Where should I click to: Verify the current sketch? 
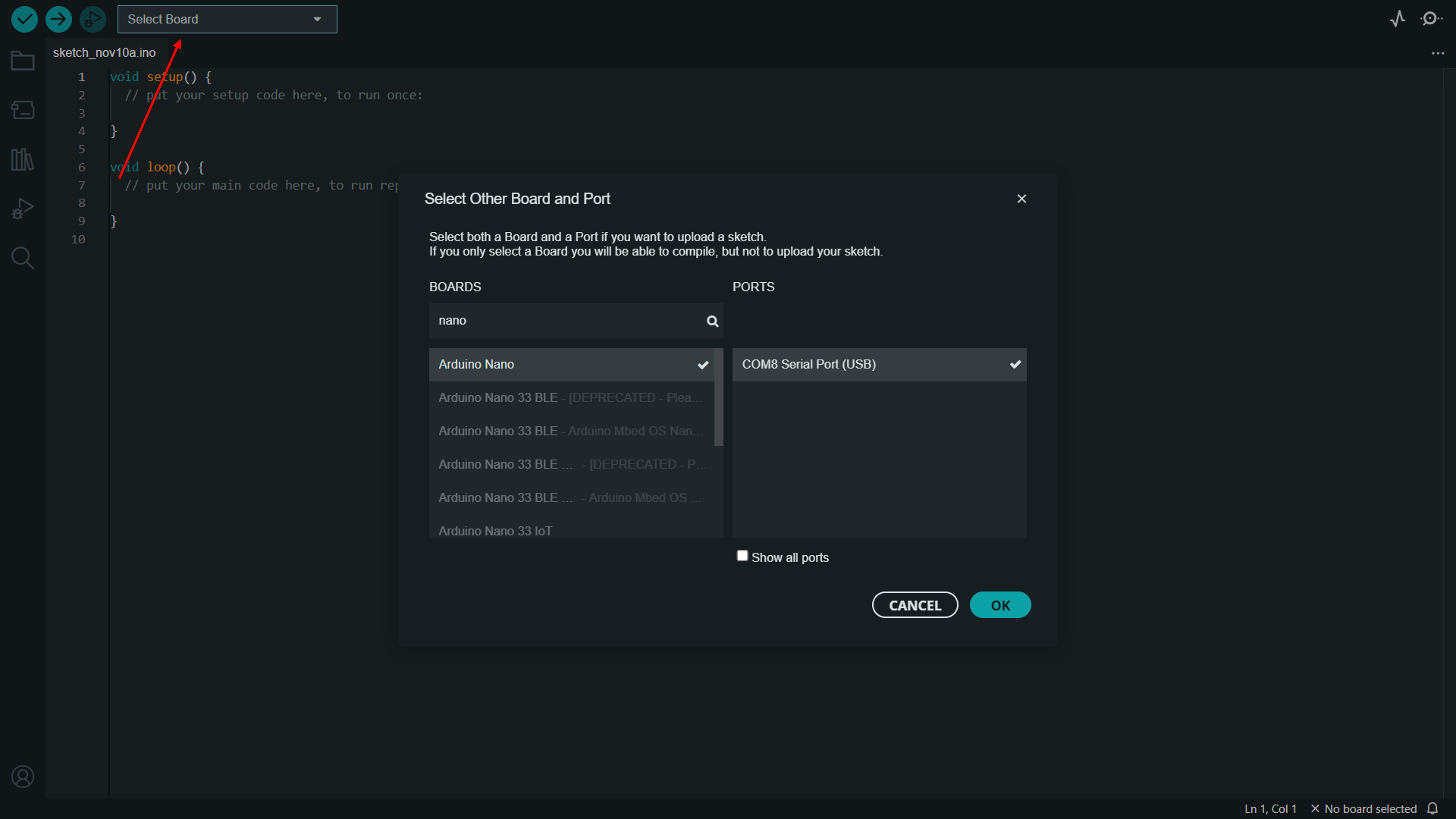[x=24, y=19]
